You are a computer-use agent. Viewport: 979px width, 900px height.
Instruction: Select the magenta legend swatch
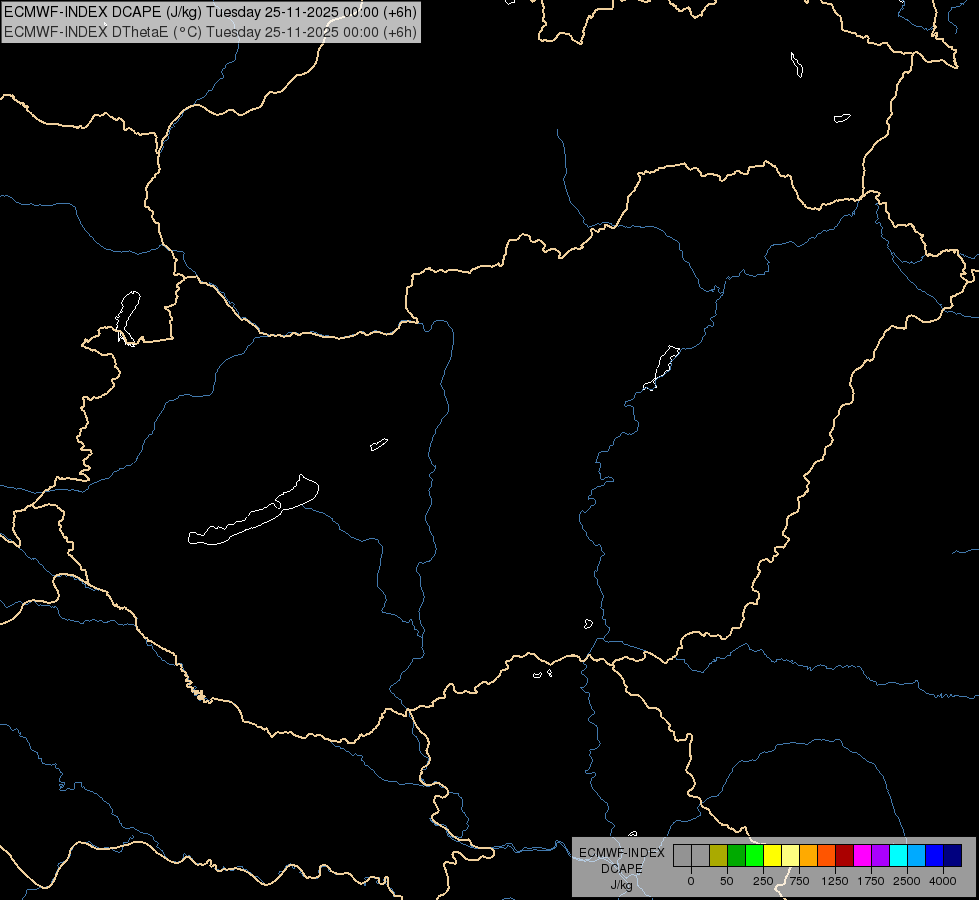pos(862,855)
